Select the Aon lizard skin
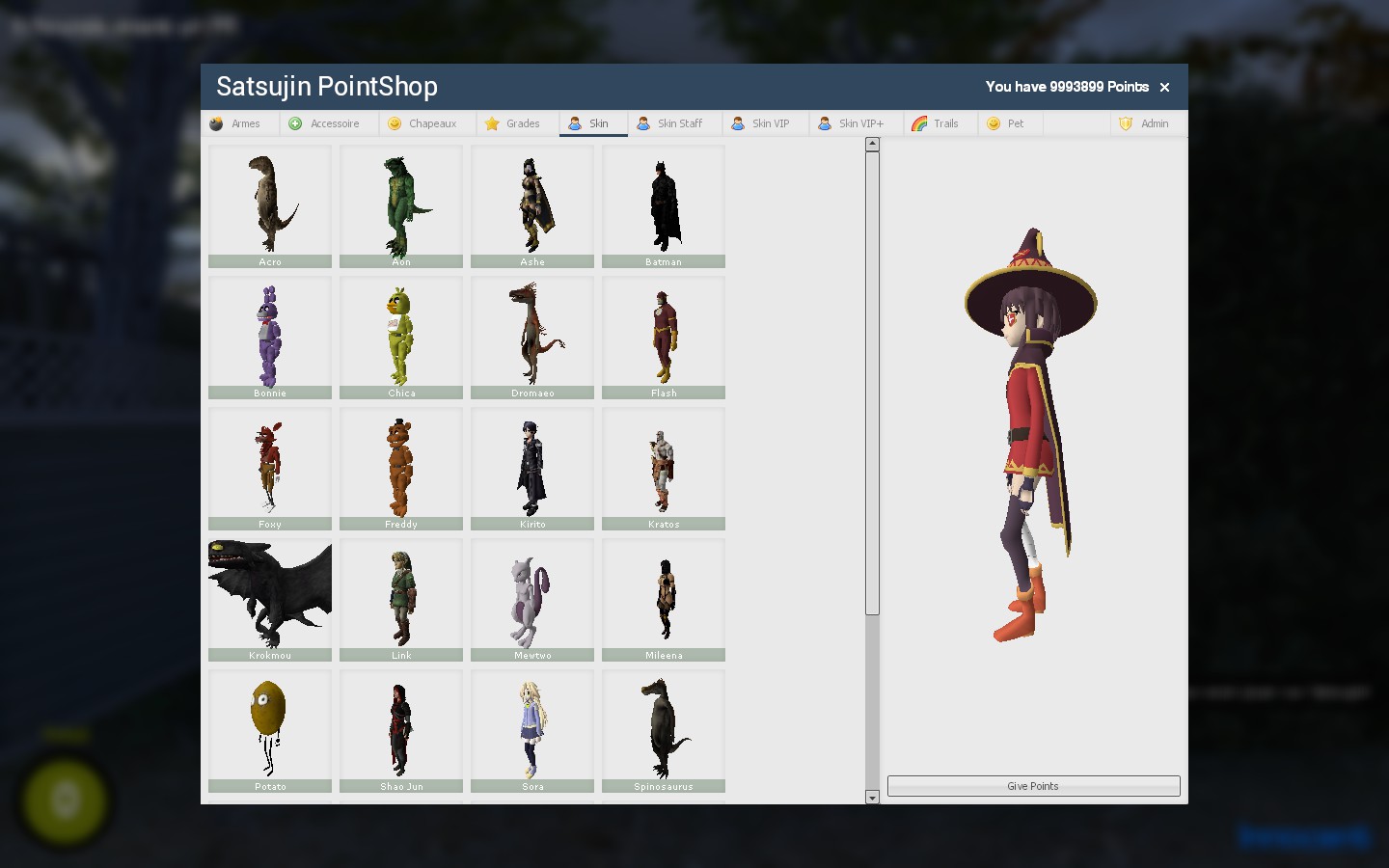The width and height of the screenshot is (1389, 868). [x=401, y=206]
